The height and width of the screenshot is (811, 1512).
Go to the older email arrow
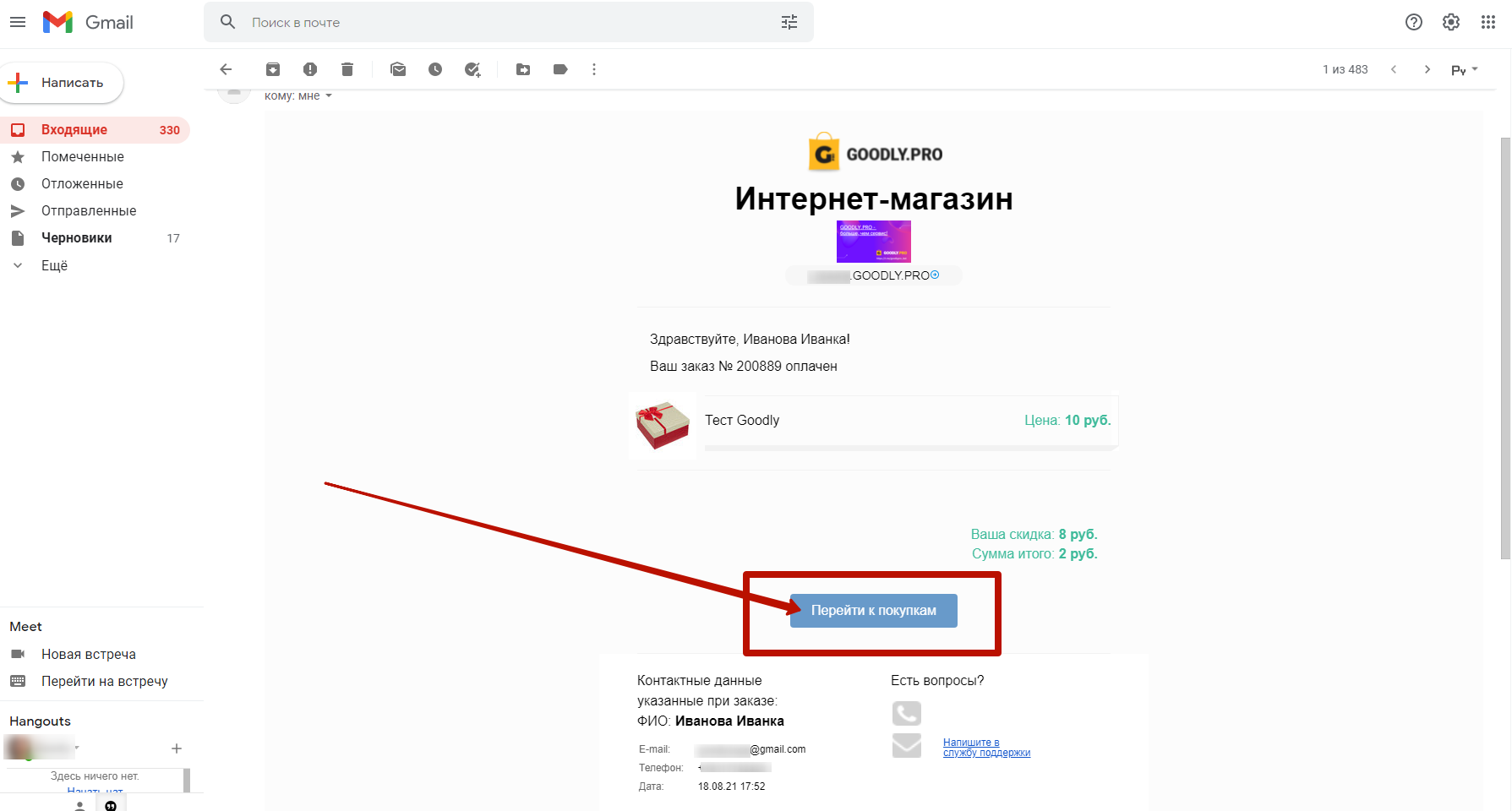point(1427,69)
